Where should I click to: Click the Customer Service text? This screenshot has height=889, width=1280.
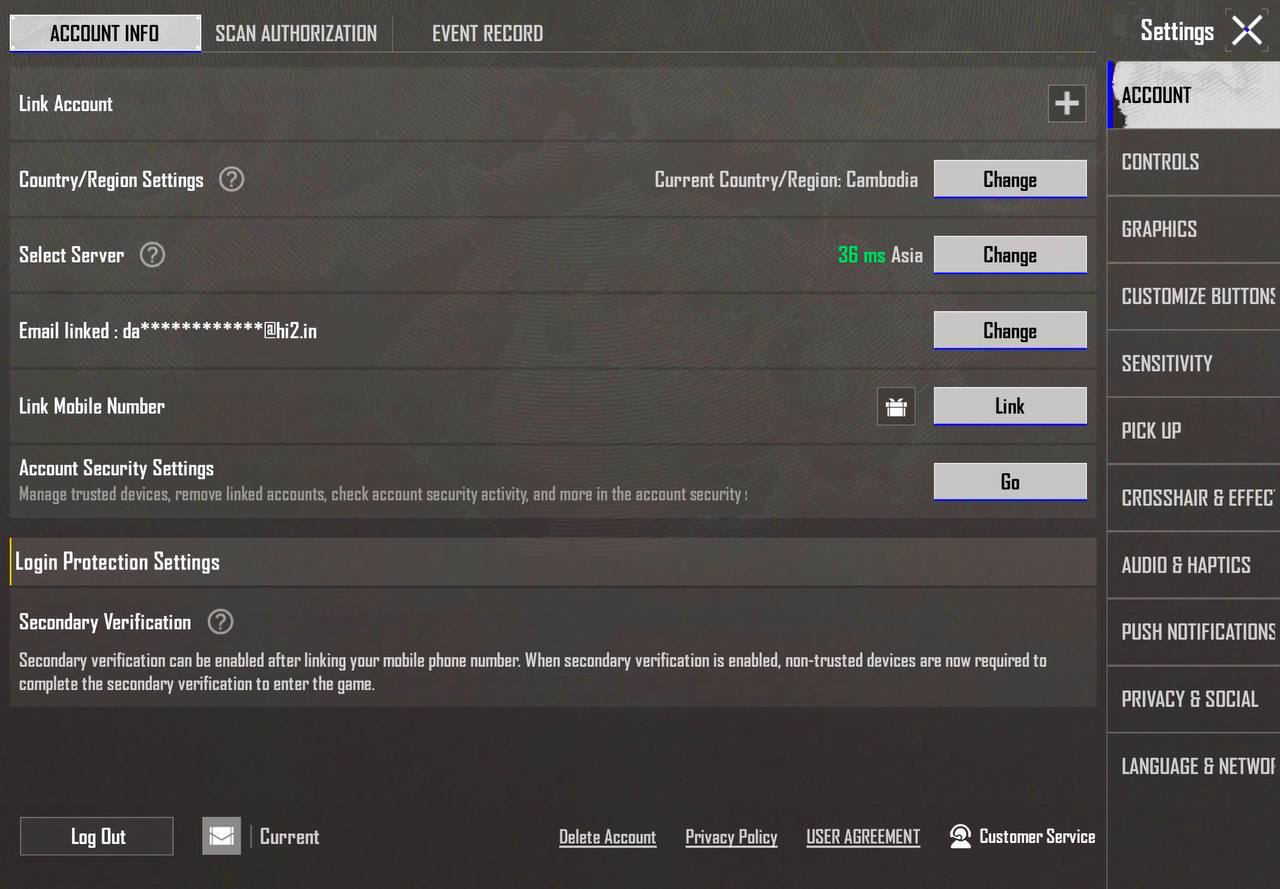[1037, 836]
